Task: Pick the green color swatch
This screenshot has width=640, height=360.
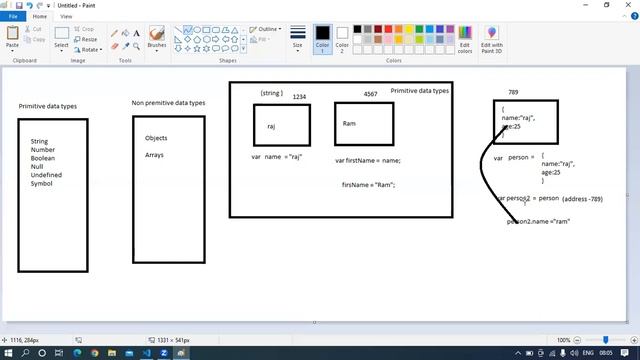Action: 419,29
